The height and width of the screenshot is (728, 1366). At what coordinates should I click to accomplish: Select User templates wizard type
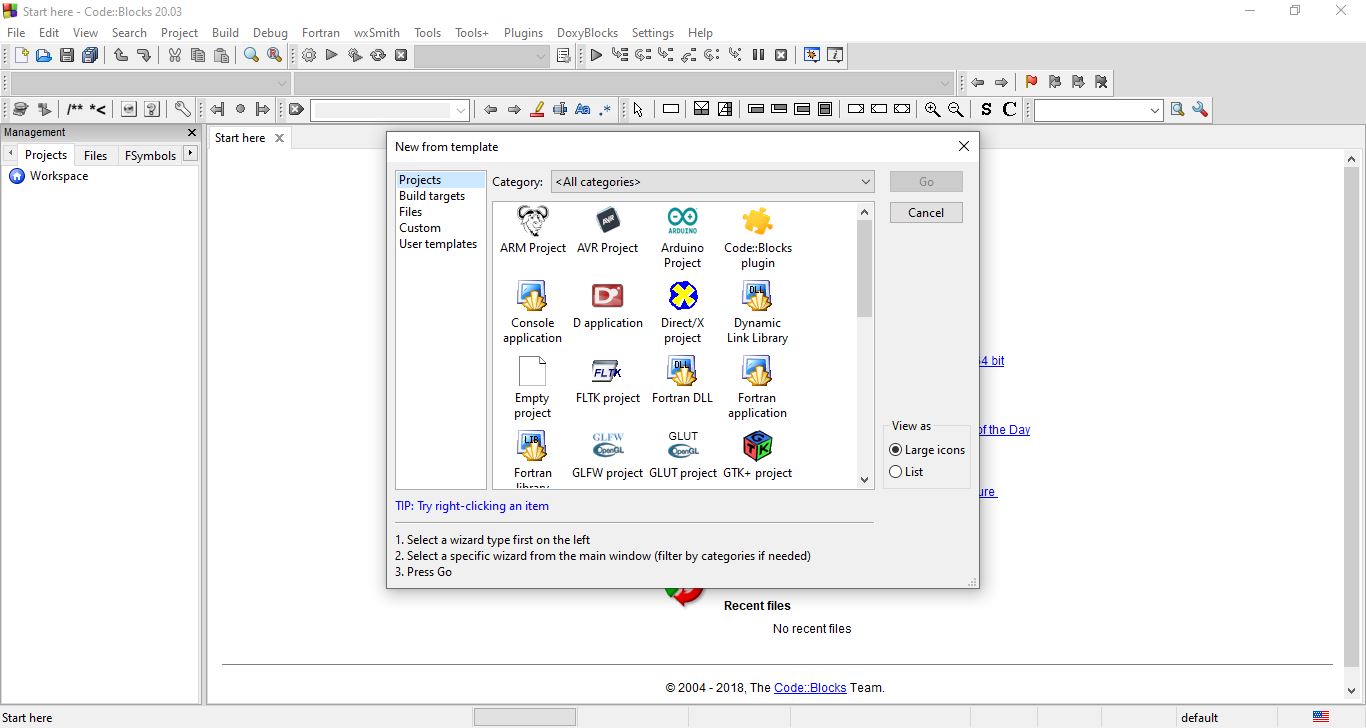(438, 244)
